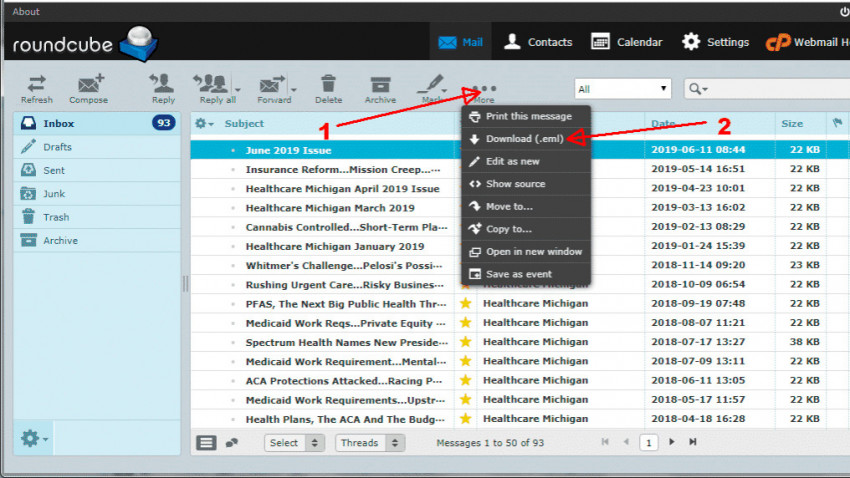Sort messages by Size column
The height and width of the screenshot is (478, 850).
tap(792, 124)
